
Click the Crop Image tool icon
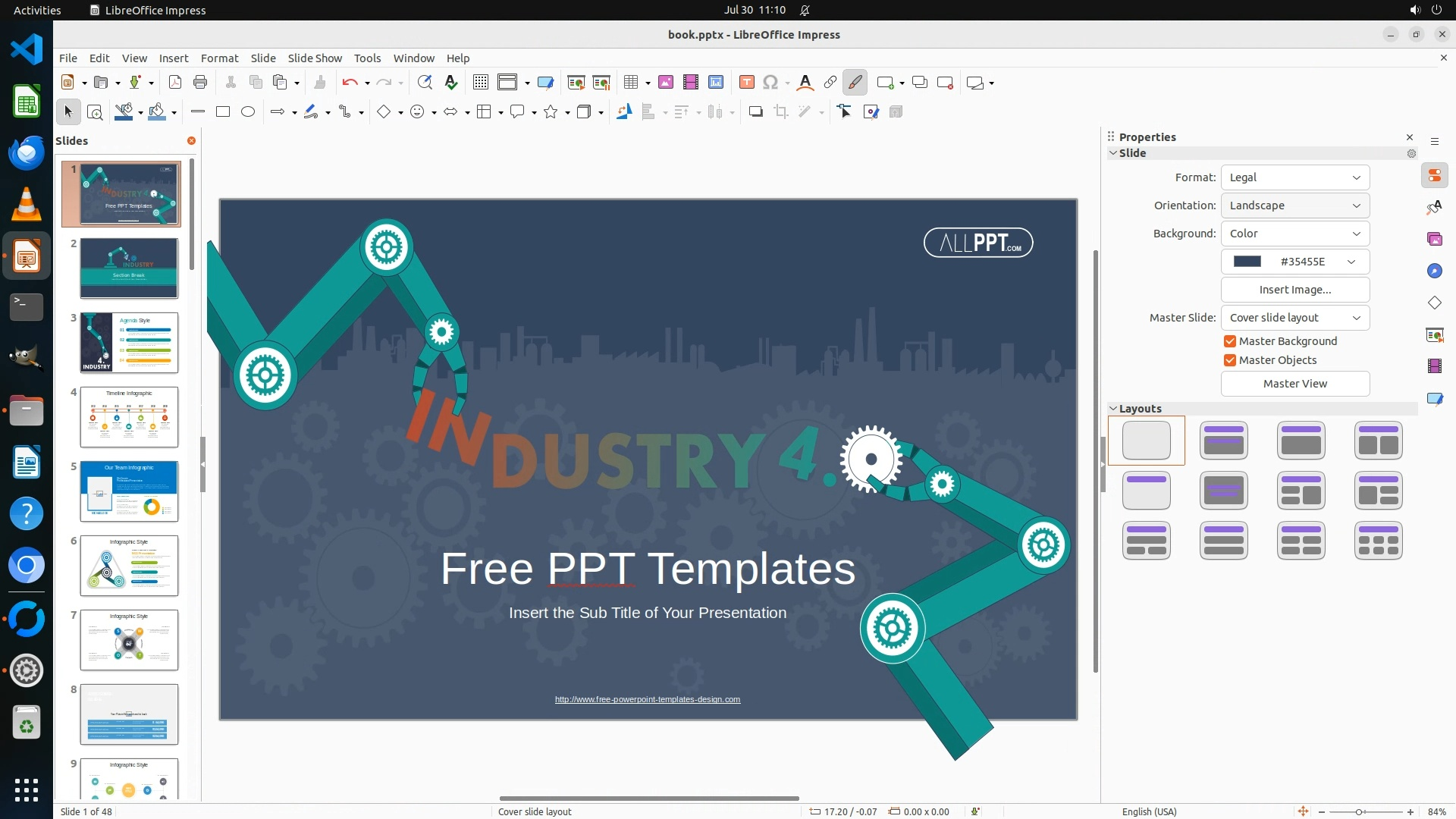pos(780,112)
